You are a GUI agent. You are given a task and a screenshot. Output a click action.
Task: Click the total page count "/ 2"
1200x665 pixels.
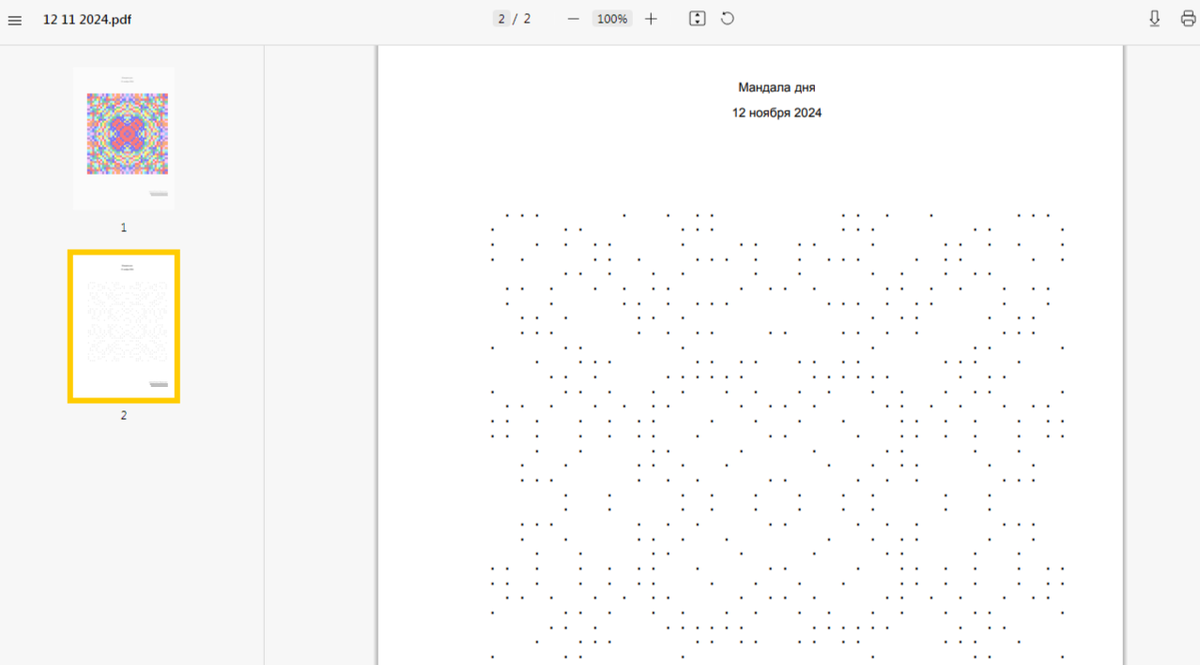pos(522,19)
